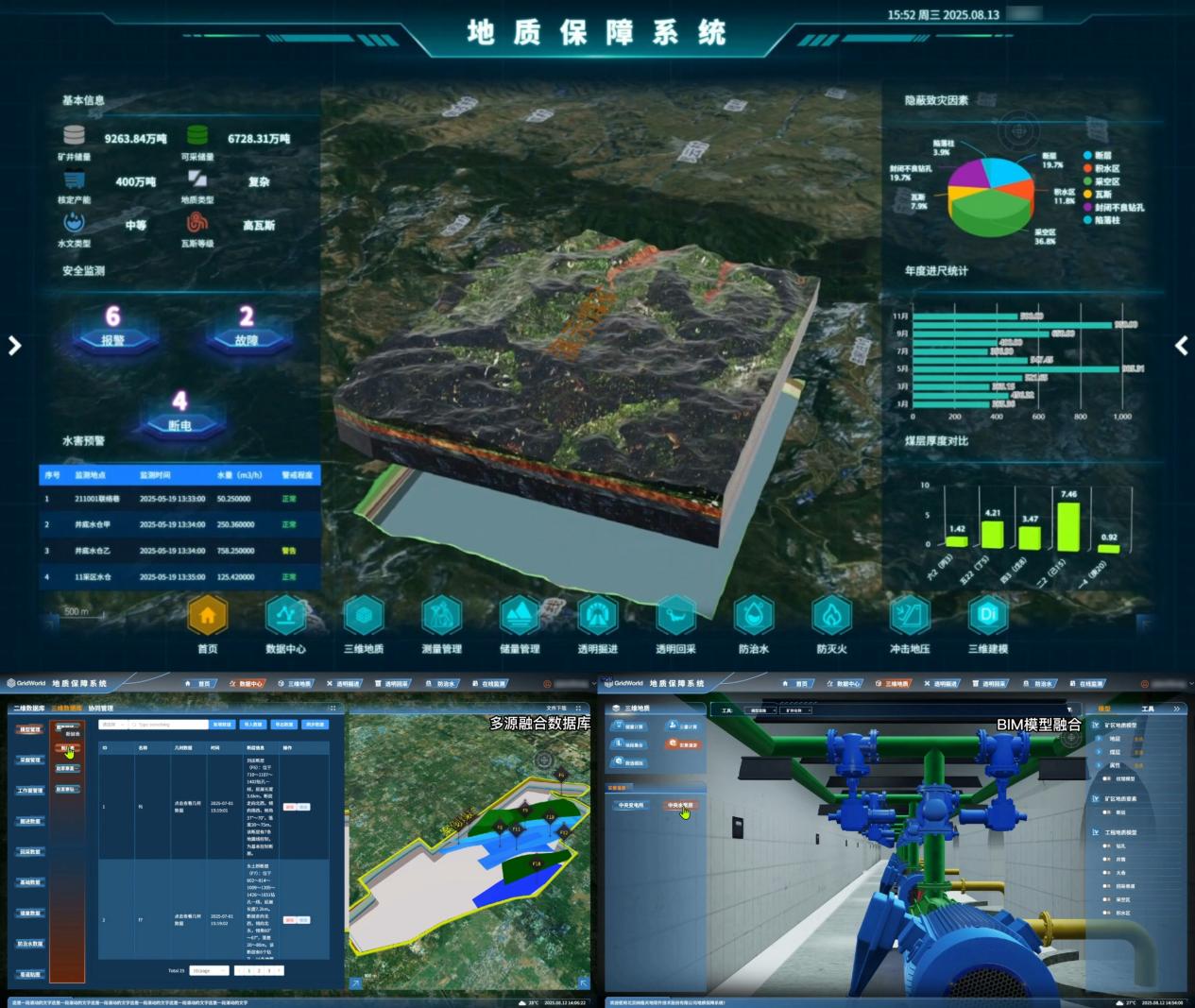Switch to the 协同管理 tab
1195x1008 pixels.
pyautogui.click(x=100, y=708)
